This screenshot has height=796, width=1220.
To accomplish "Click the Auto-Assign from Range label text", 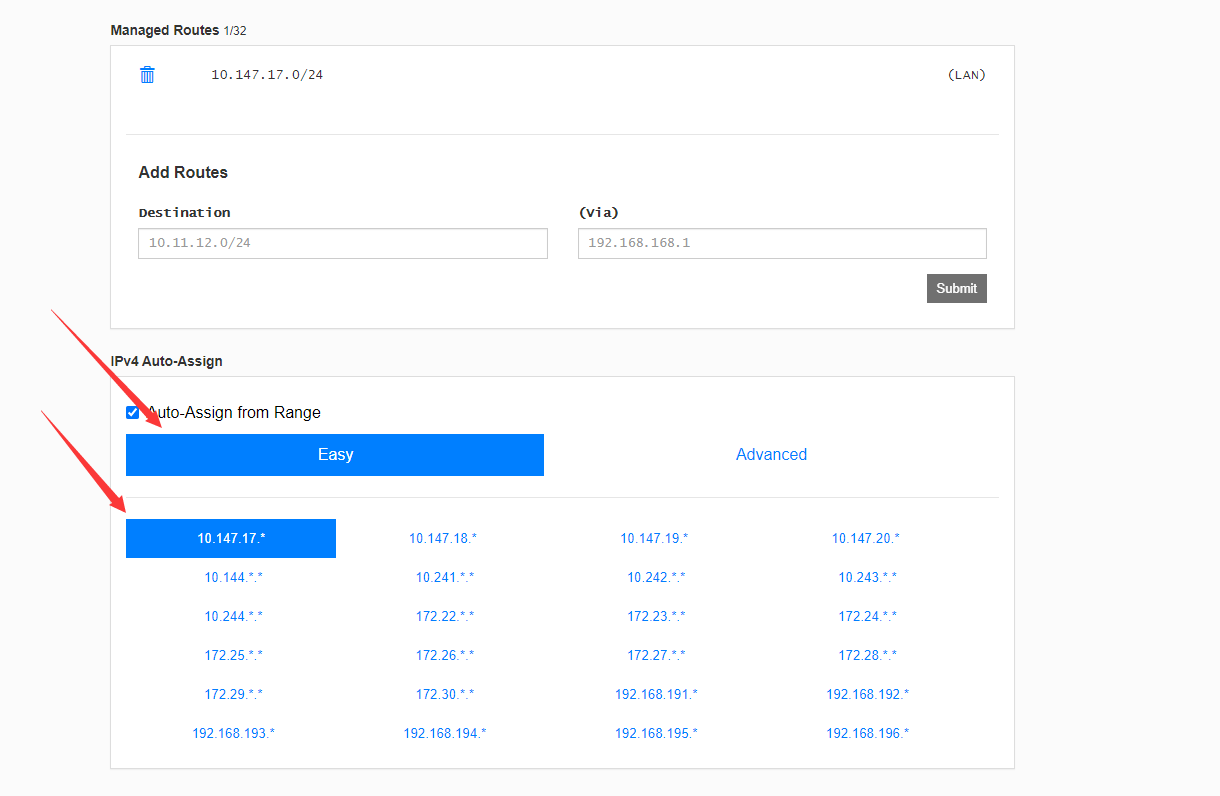I will [234, 413].
